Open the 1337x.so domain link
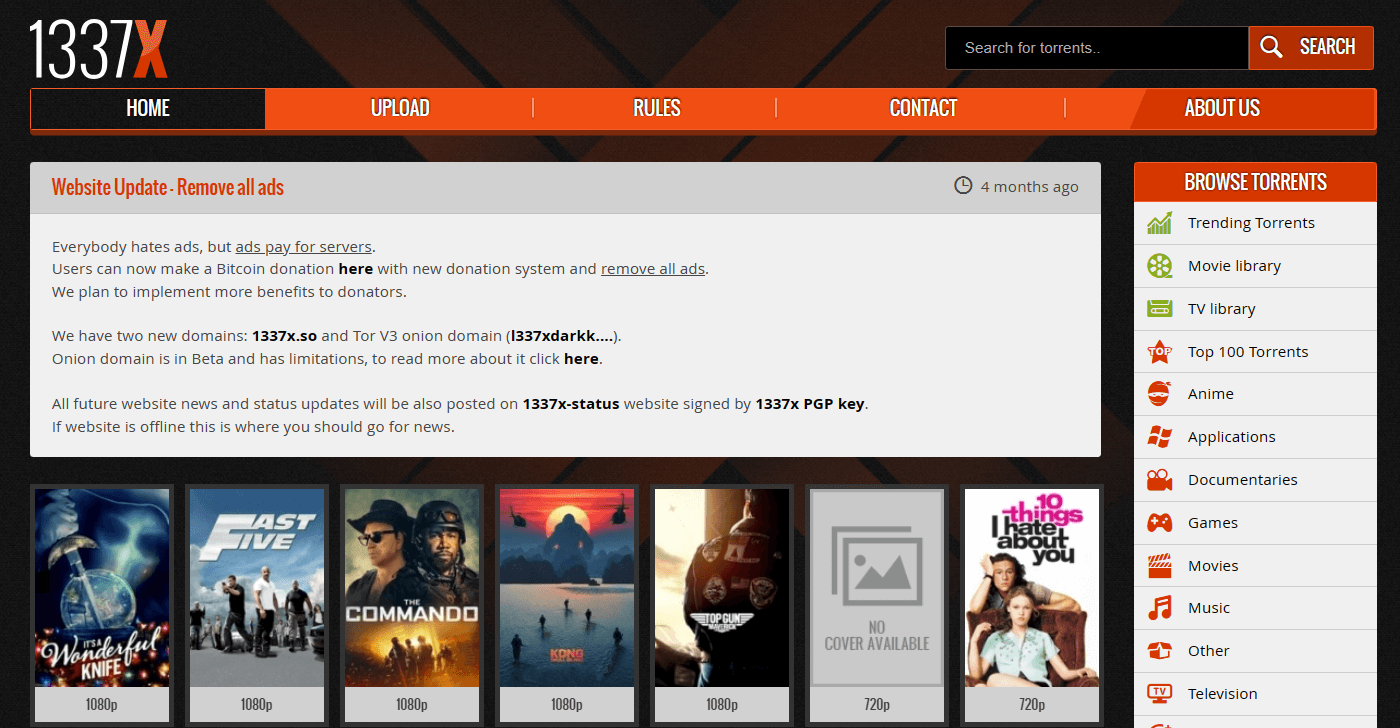Image resolution: width=1400 pixels, height=728 pixels. pos(284,336)
